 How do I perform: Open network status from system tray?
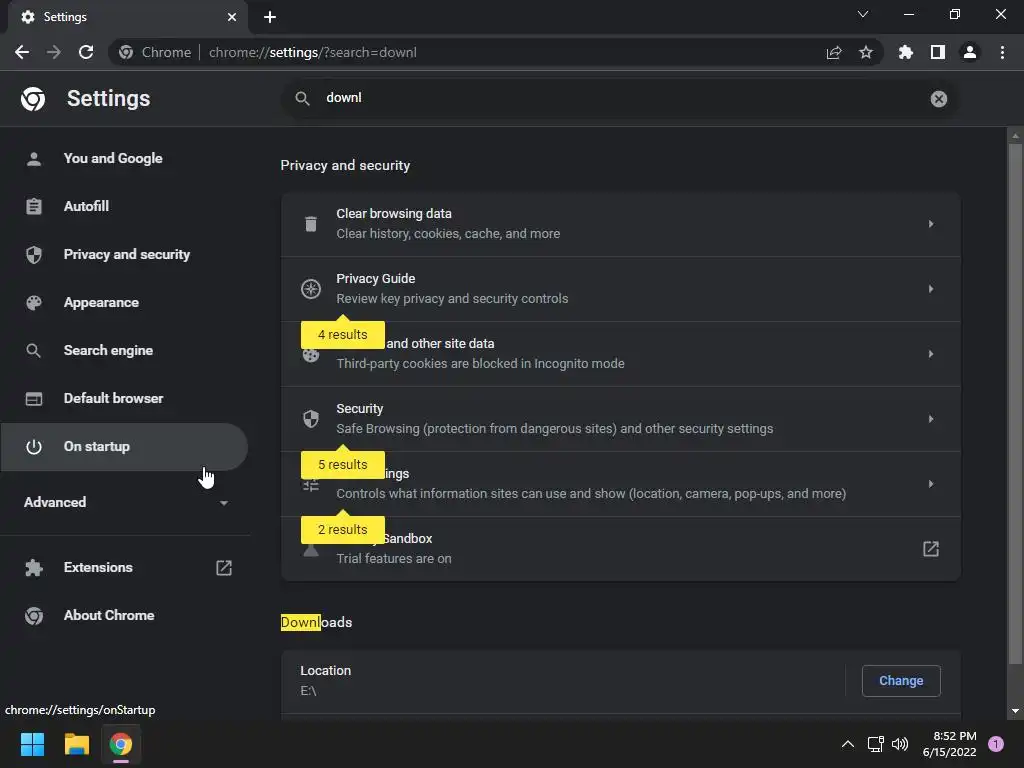(875, 744)
